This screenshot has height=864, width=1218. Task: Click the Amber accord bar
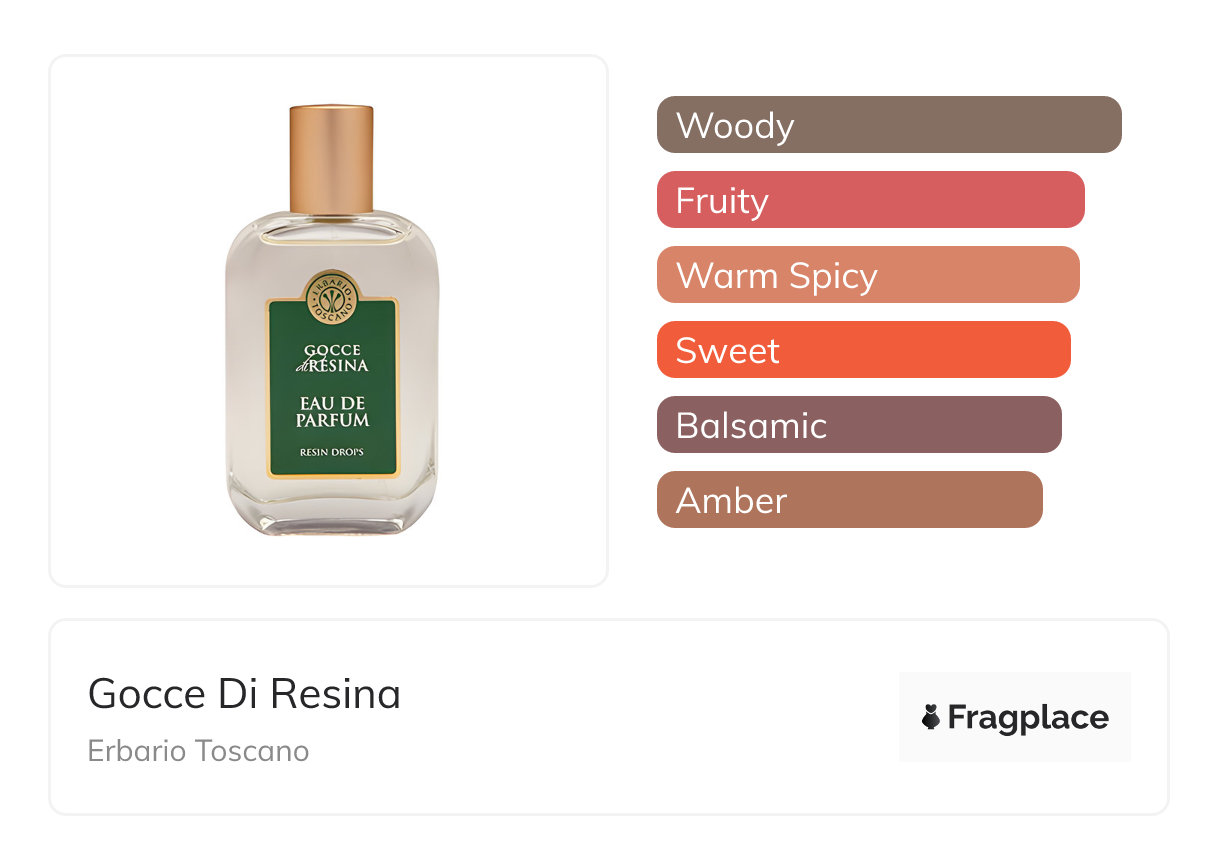(x=849, y=500)
